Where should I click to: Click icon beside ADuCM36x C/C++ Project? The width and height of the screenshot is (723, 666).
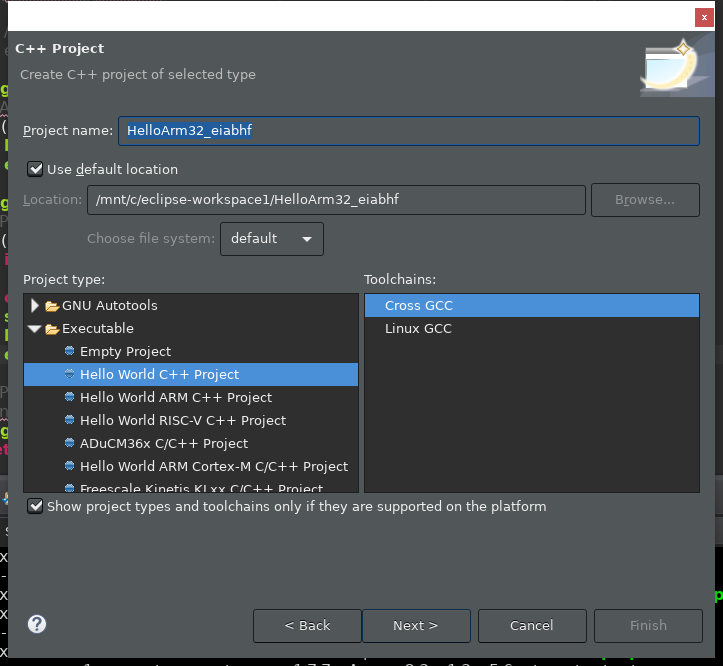pyautogui.click(x=69, y=444)
